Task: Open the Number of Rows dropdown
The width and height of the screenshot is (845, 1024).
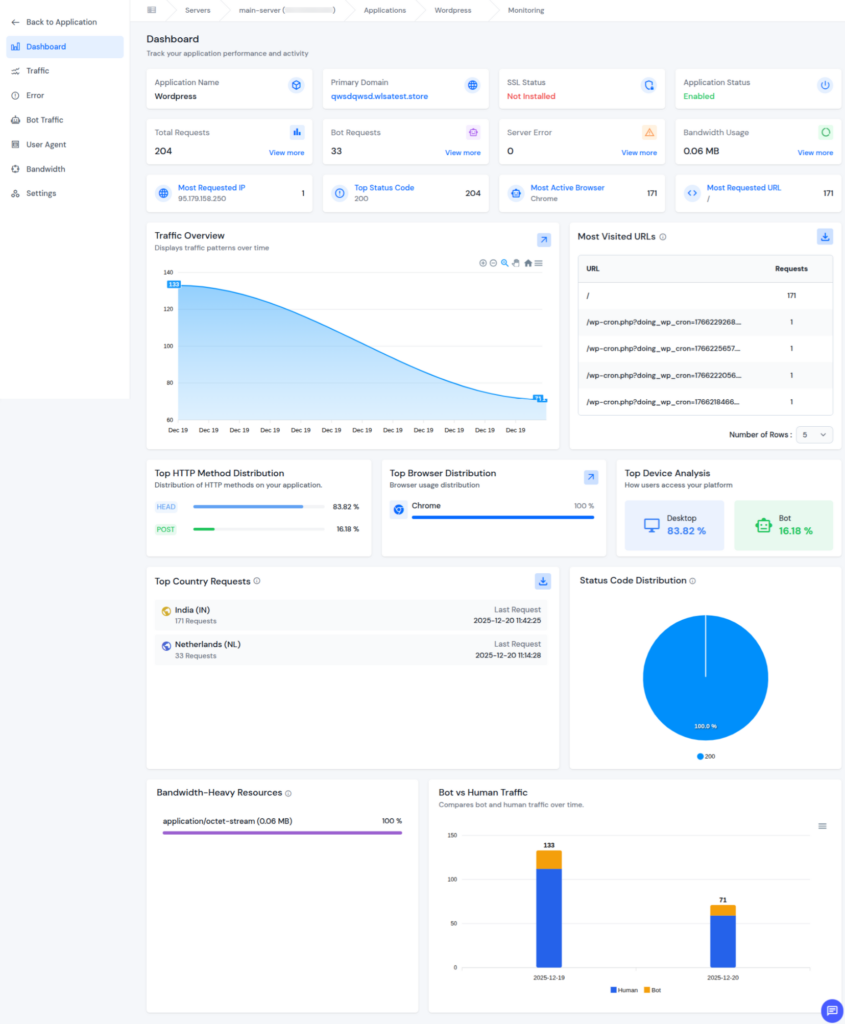Action: click(814, 435)
